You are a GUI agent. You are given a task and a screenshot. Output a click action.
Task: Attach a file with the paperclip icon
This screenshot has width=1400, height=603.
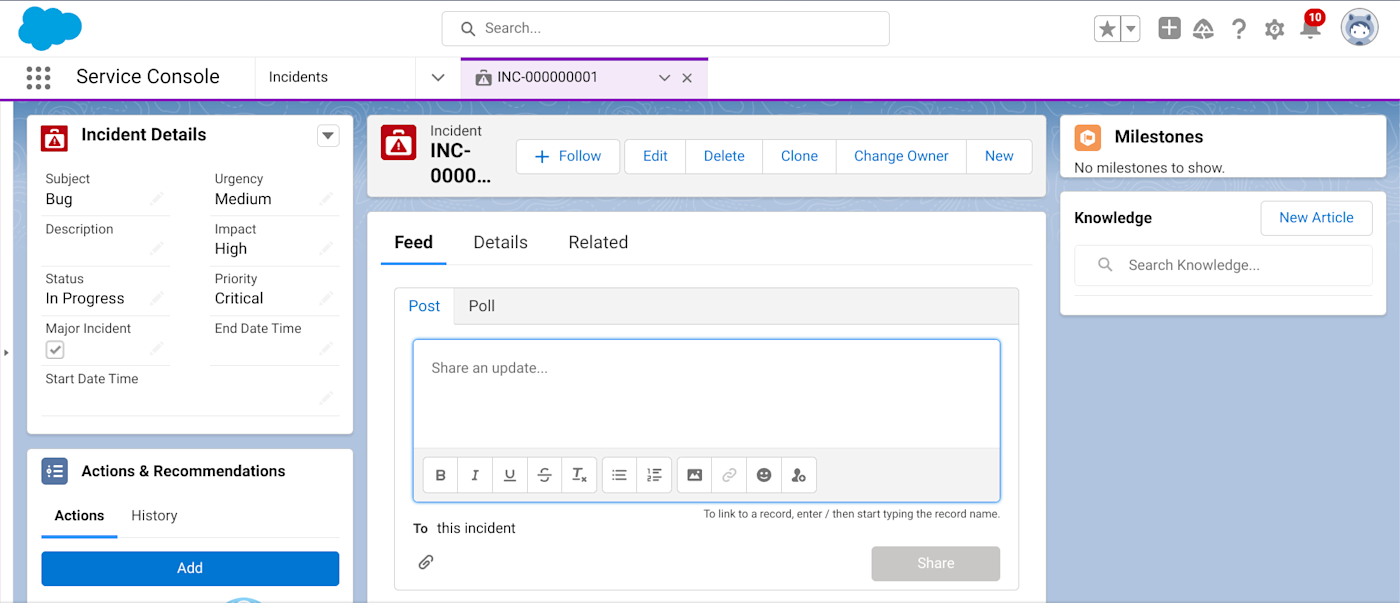[425, 562]
